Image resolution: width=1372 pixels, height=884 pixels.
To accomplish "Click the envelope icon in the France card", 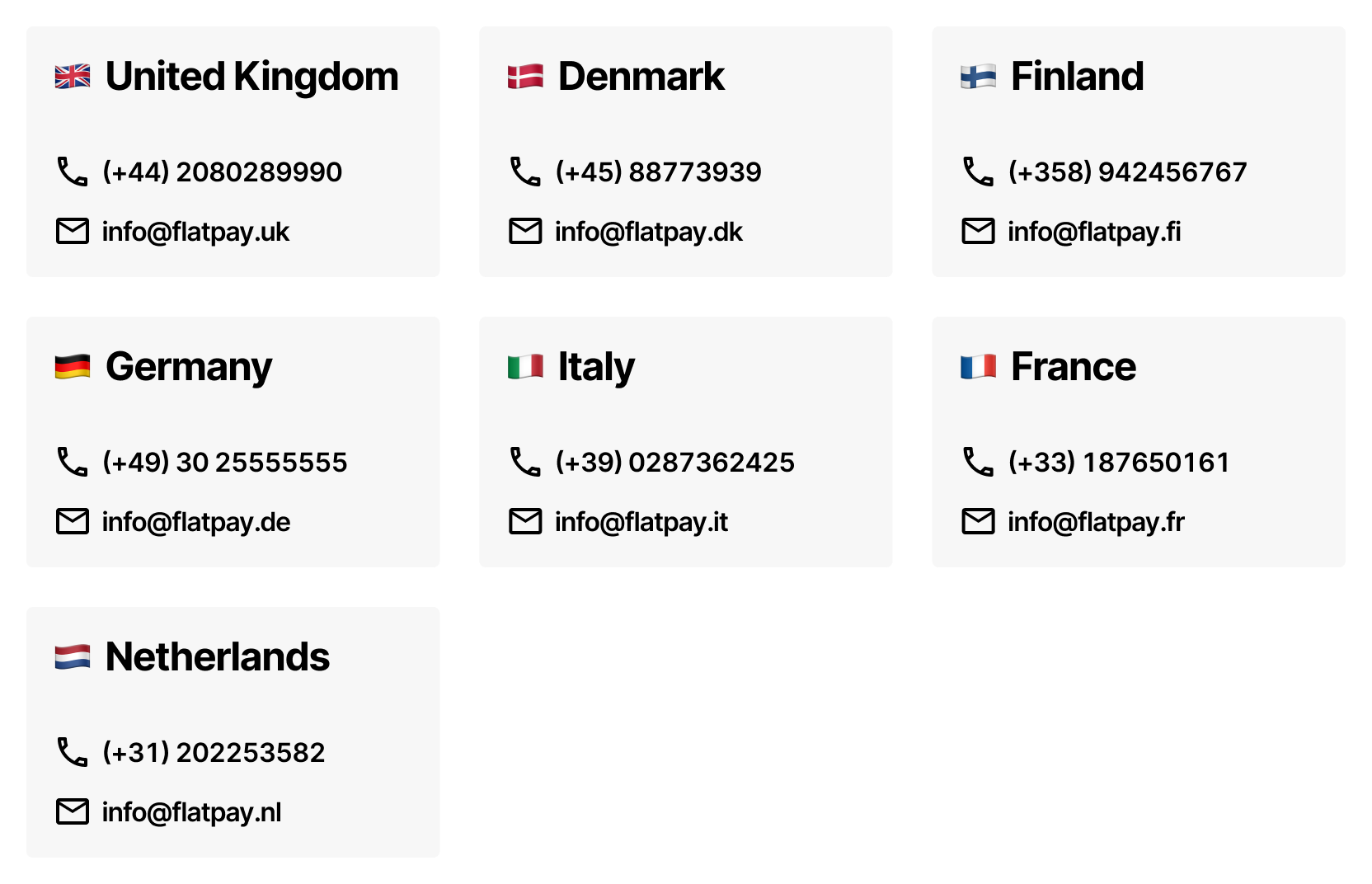I will coord(978,522).
